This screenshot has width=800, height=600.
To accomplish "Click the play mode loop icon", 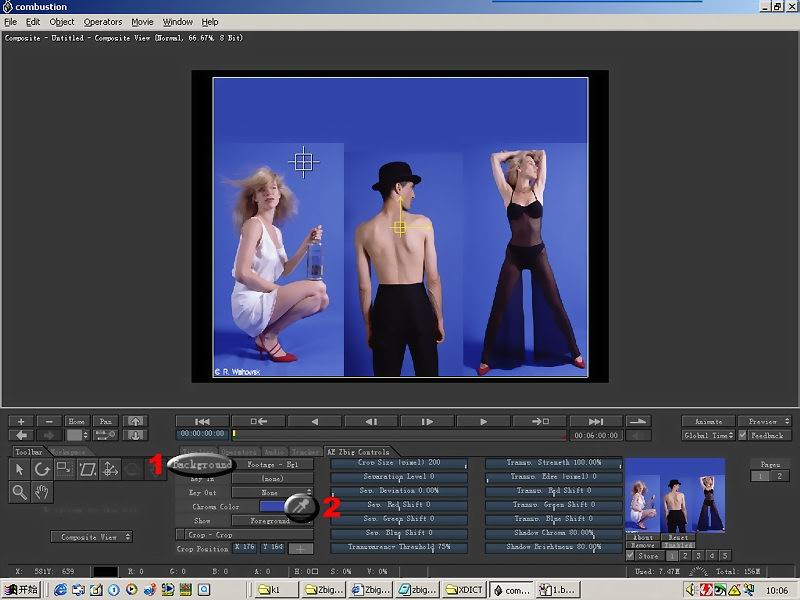I will pos(638,421).
